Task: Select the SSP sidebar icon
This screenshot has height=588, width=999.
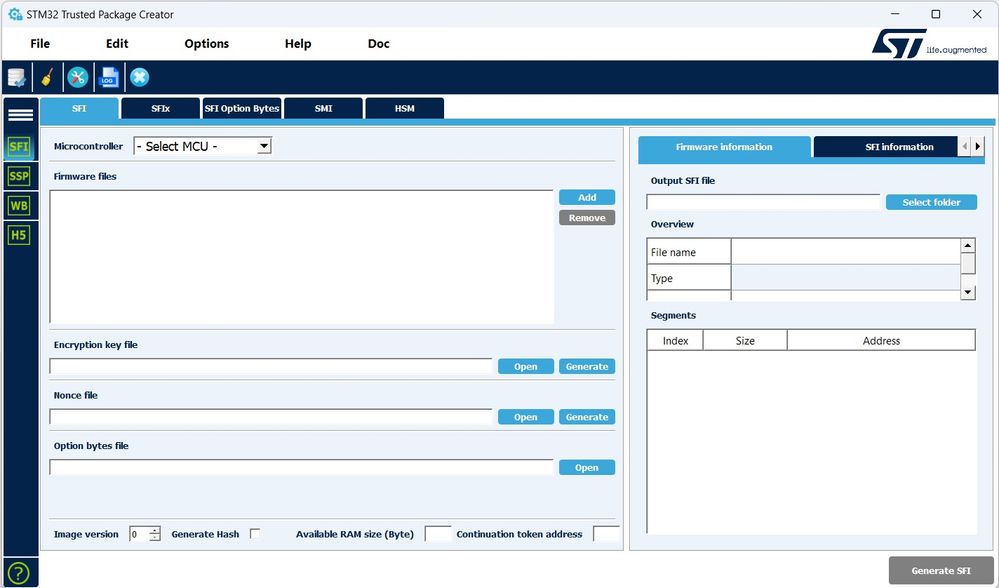Action: click(x=19, y=176)
